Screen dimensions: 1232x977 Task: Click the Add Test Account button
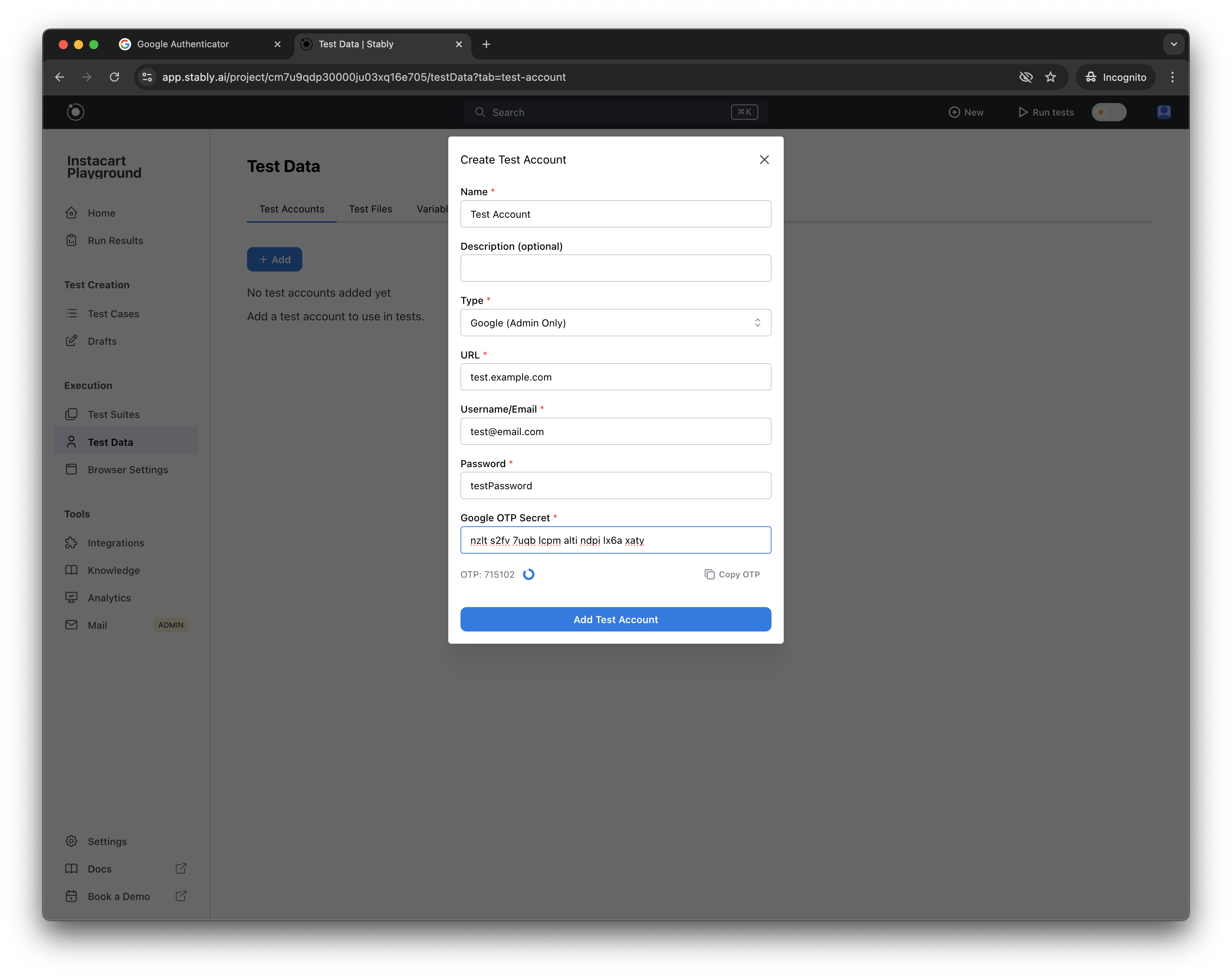point(616,620)
